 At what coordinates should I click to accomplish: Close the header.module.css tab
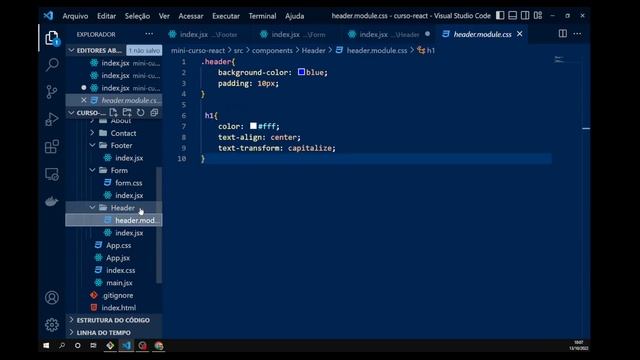coord(520,34)
